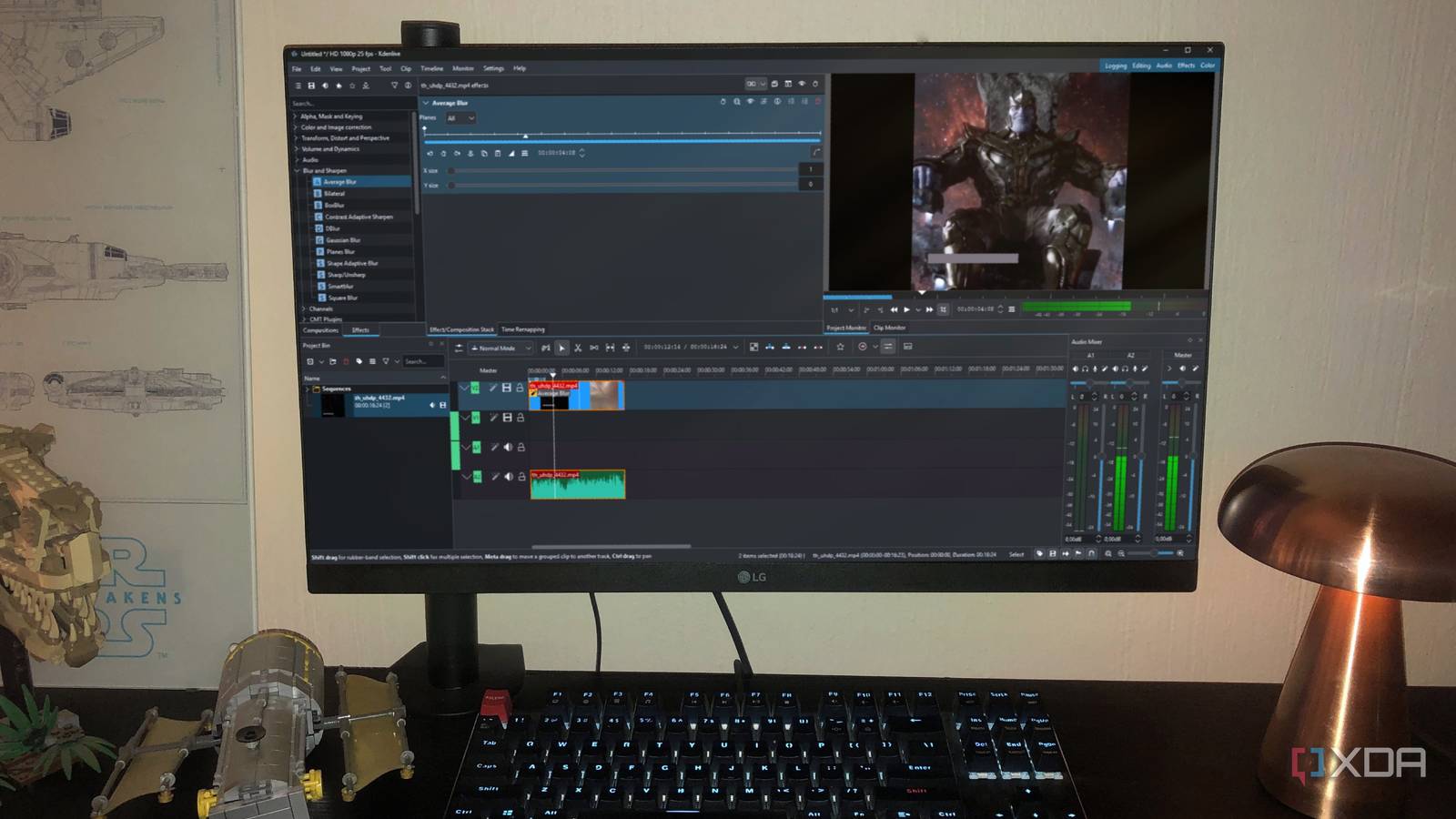Click the delete effect trash icon

817,102
